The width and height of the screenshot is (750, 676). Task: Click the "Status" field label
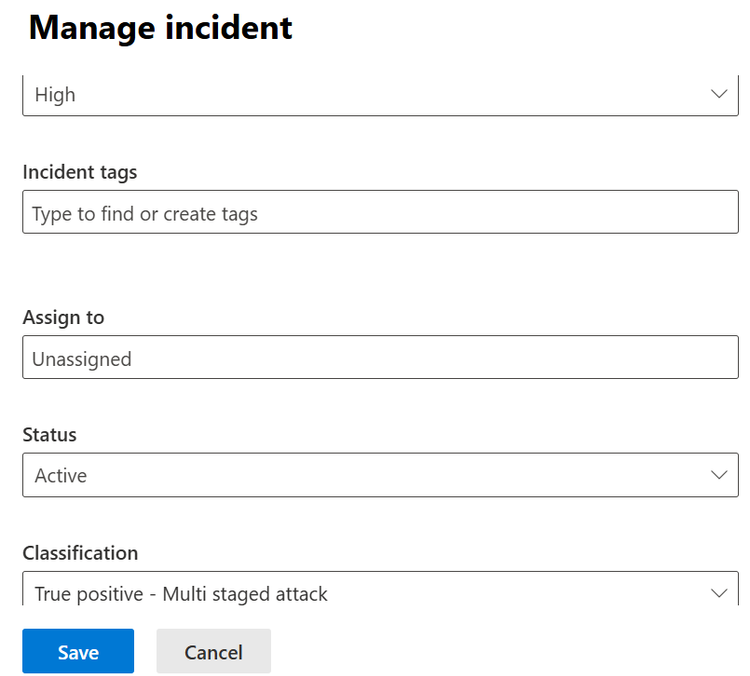click(x=50, y=435)
